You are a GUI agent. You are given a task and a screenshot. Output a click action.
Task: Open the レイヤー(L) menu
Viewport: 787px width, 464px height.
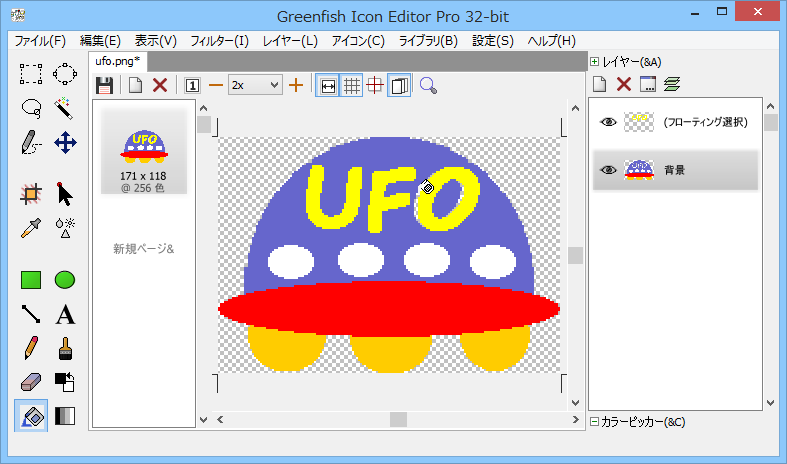point(290,41)
